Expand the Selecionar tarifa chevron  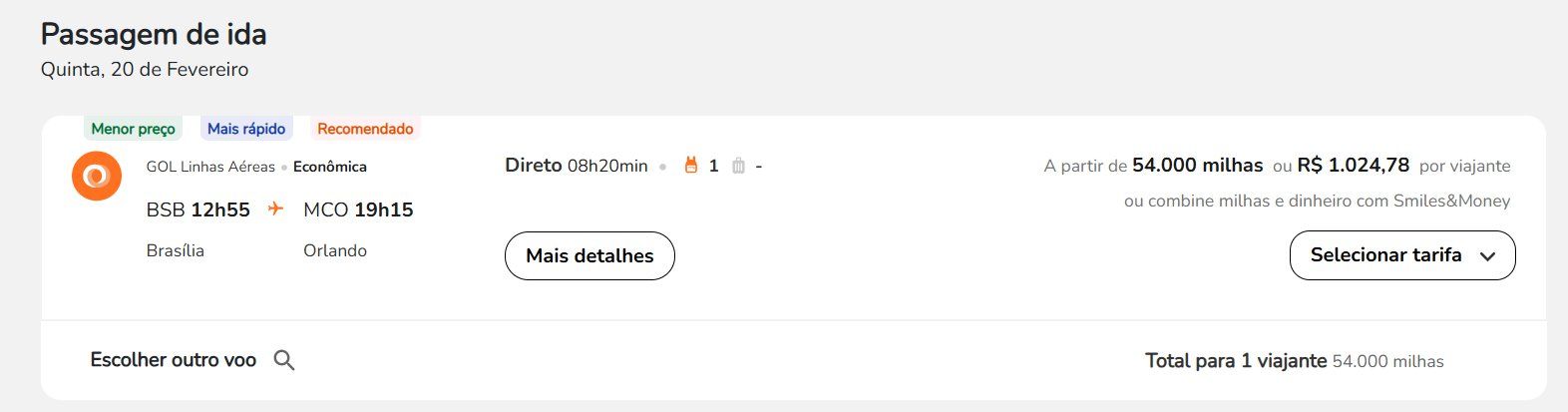coord(1488,256)
